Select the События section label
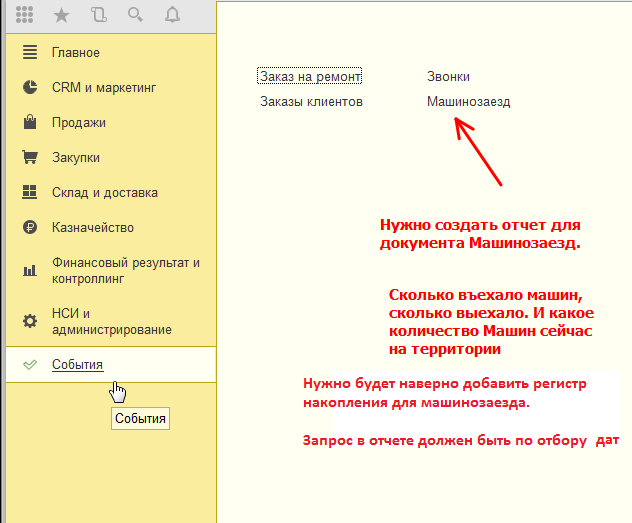This screenshot has height=523, width=632. (78, 364)
